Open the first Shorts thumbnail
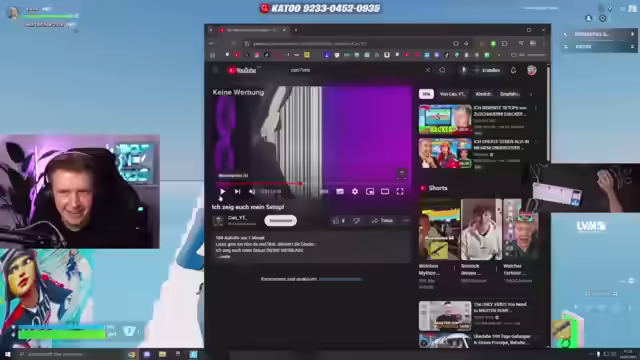Viewport: 640px width, 360px height. tap(438, 229)
